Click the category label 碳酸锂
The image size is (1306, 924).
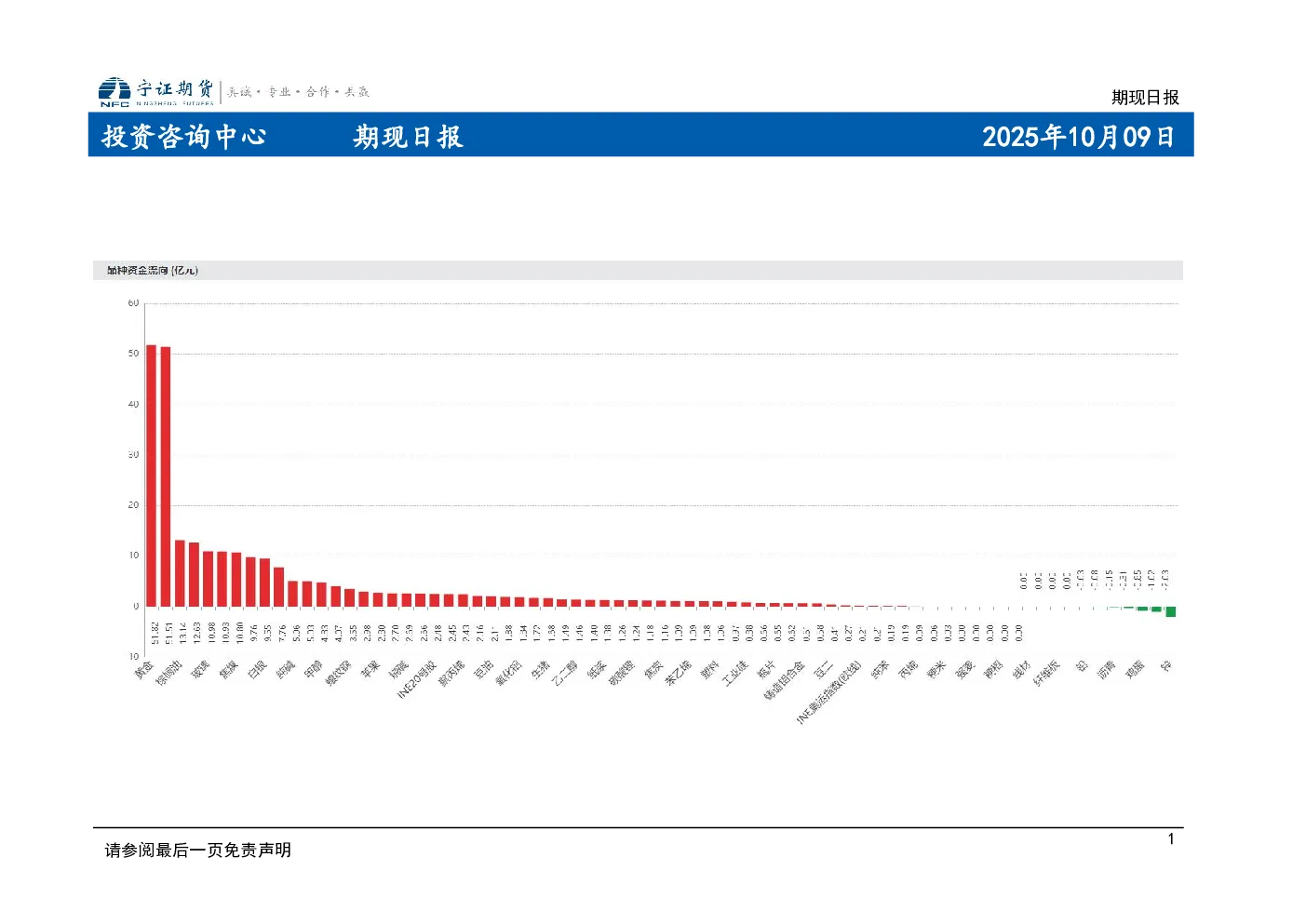[x=622, y=673]
